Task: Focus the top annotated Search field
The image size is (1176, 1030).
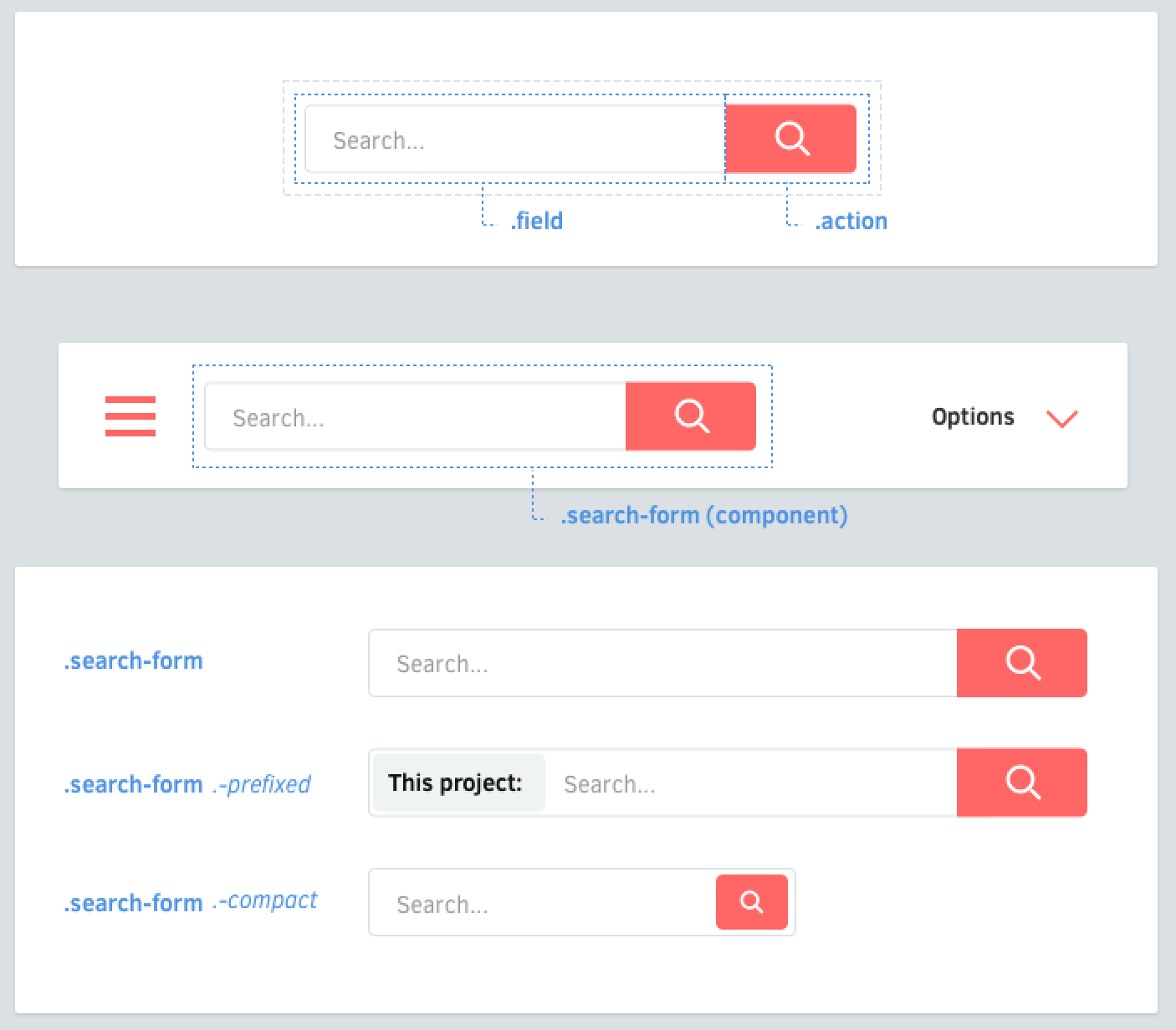Action: (515, 139)
